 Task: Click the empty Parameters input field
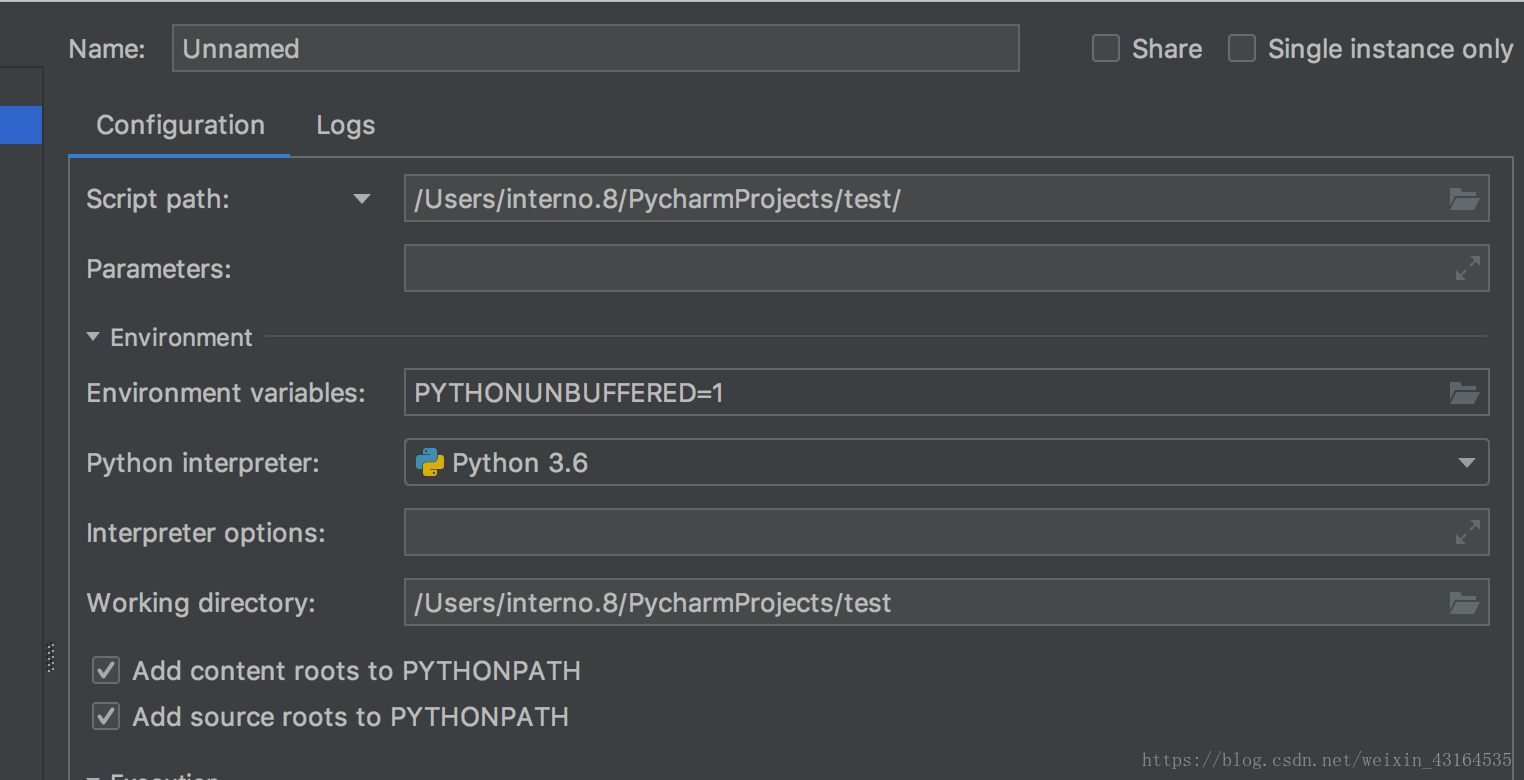(x=900, y=268)
